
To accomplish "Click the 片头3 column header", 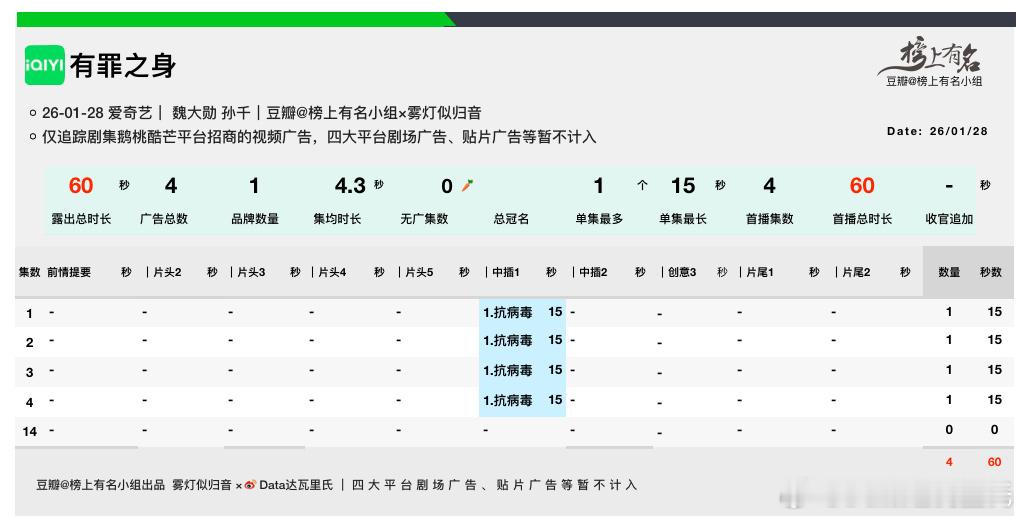I will [x=251, y=272].
